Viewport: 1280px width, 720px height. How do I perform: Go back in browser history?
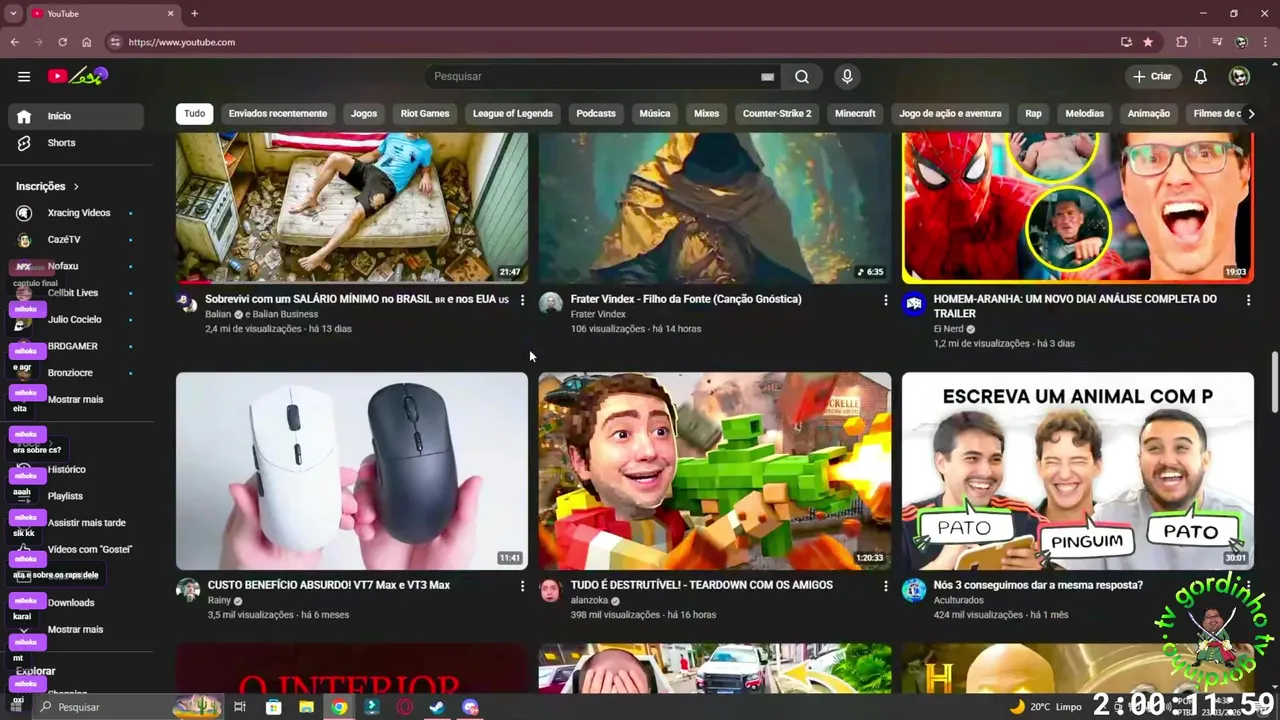pyautogui.click(x=15, y=42)
